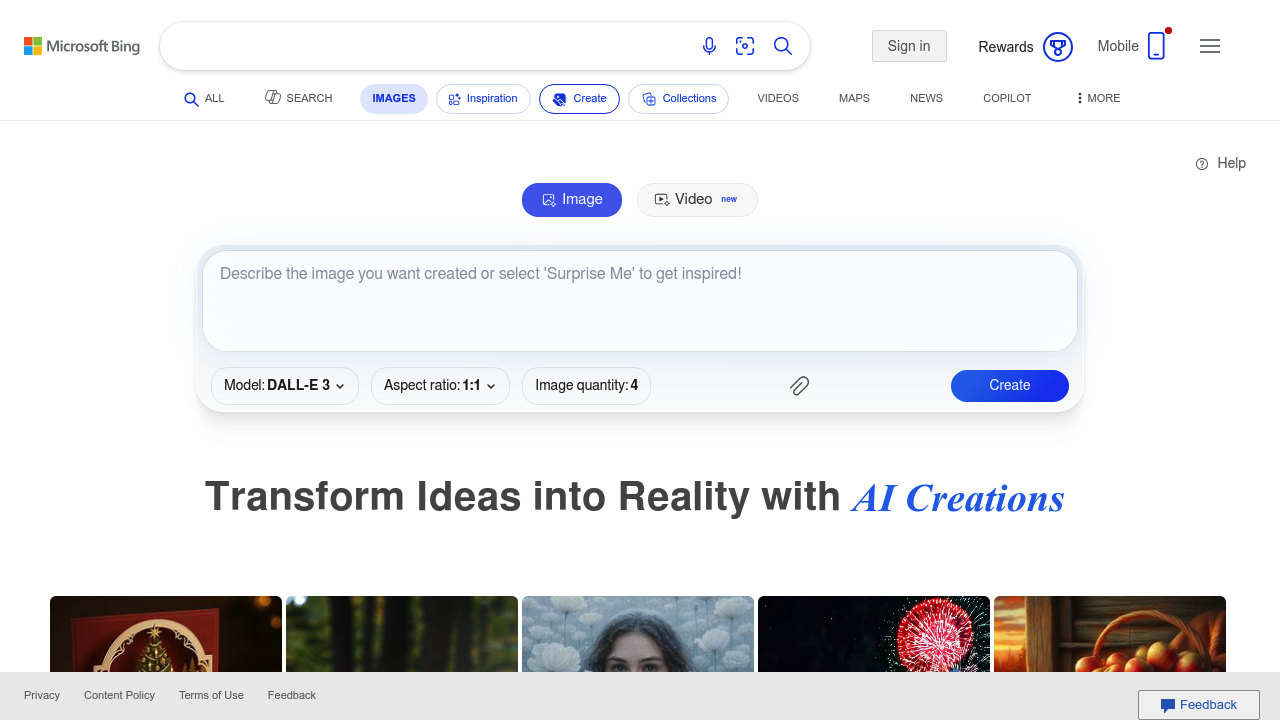Open the Aspect ratio 1:1 dropdown
This screenshot has width=1280, height=720.
point(440,386)
